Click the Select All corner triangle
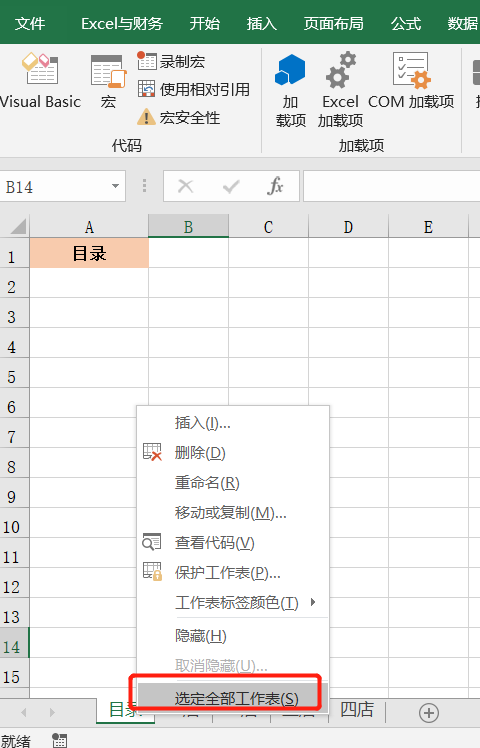The height and width of the screenshot is (748, 480). [17, 226]
